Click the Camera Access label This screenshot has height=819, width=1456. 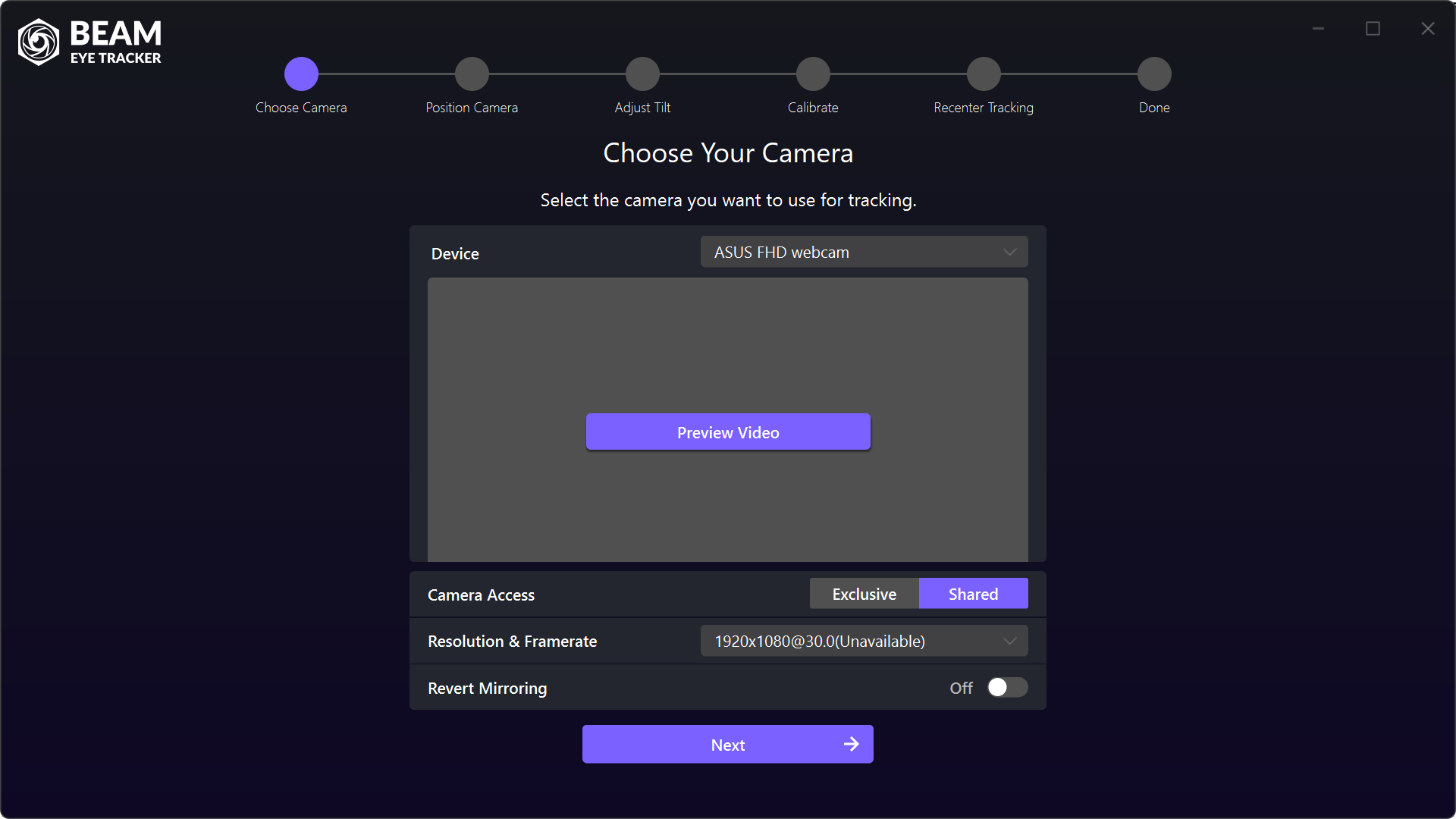[x=481, y=595]
